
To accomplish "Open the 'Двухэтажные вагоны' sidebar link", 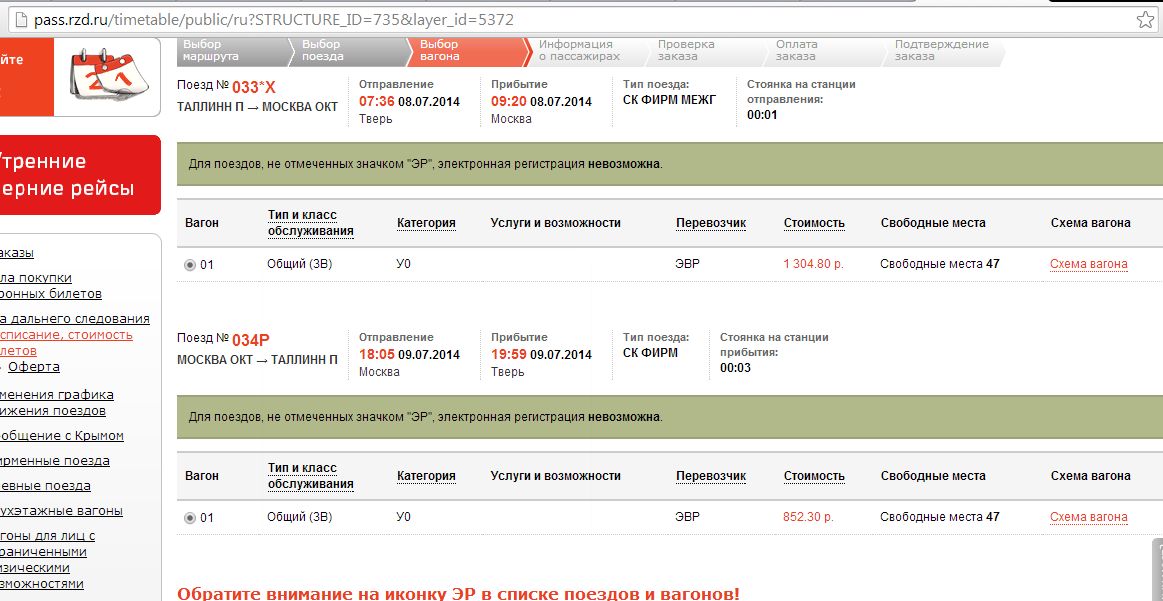I will pos(60,511).
